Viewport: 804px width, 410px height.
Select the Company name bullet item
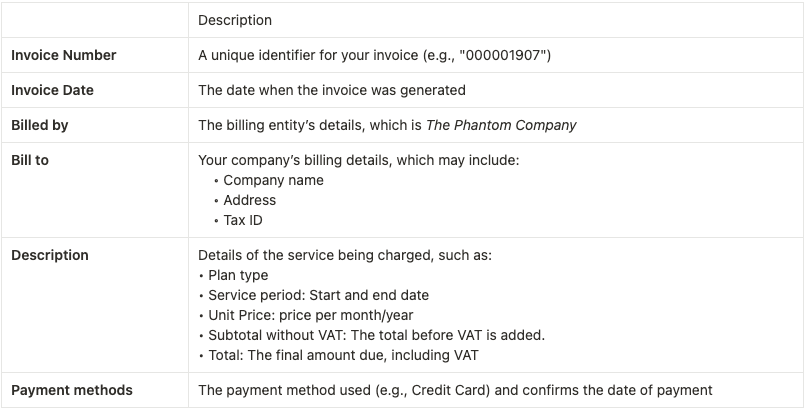click(273, 180)
